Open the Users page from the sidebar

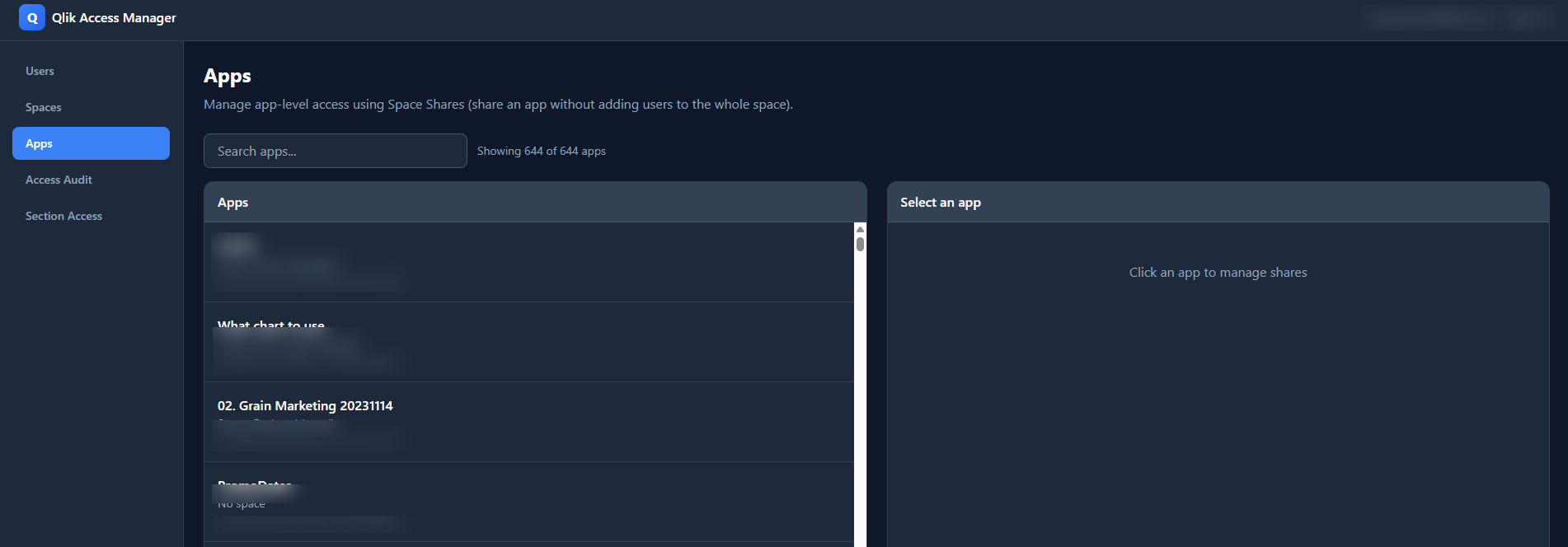coord(40,71)
